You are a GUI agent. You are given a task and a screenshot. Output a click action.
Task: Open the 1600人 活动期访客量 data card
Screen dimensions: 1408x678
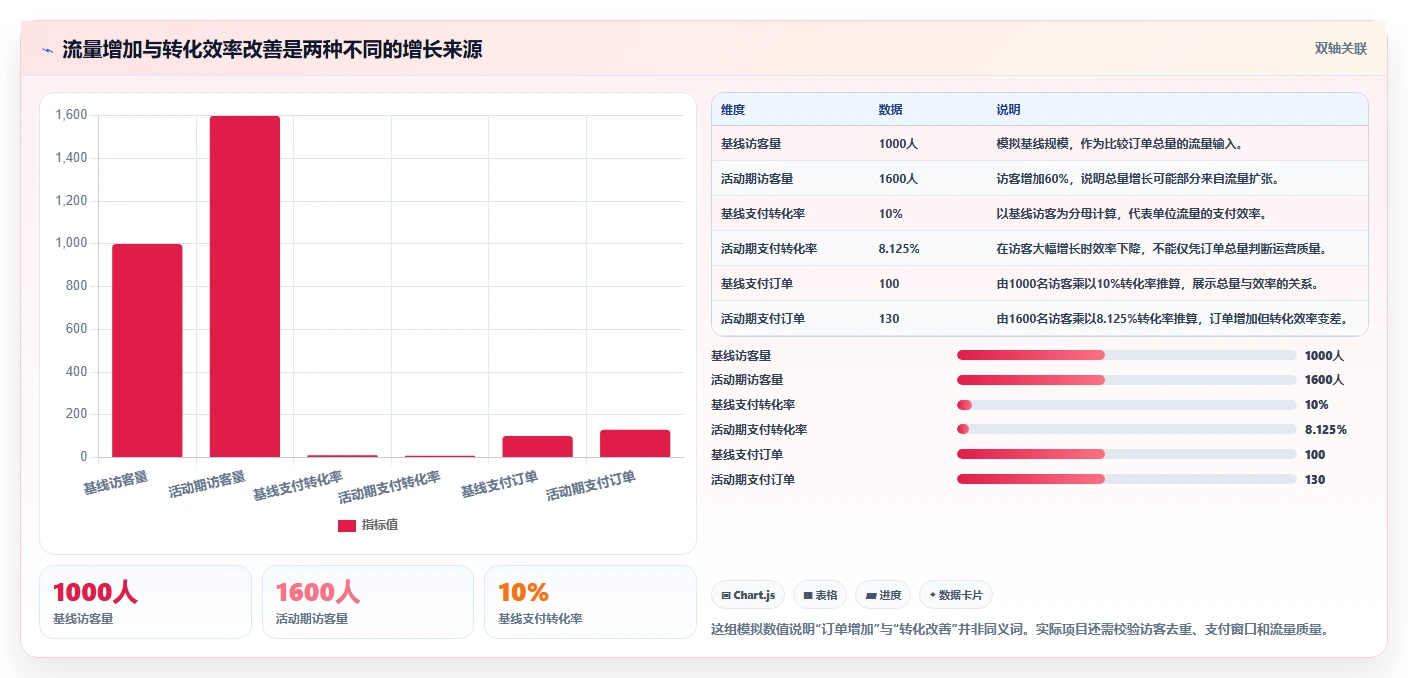point(368,602)
